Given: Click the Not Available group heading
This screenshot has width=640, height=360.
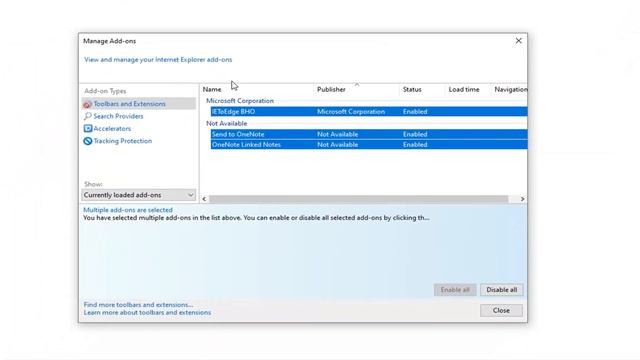Looking at the screenshot, I should click(227, 123).
